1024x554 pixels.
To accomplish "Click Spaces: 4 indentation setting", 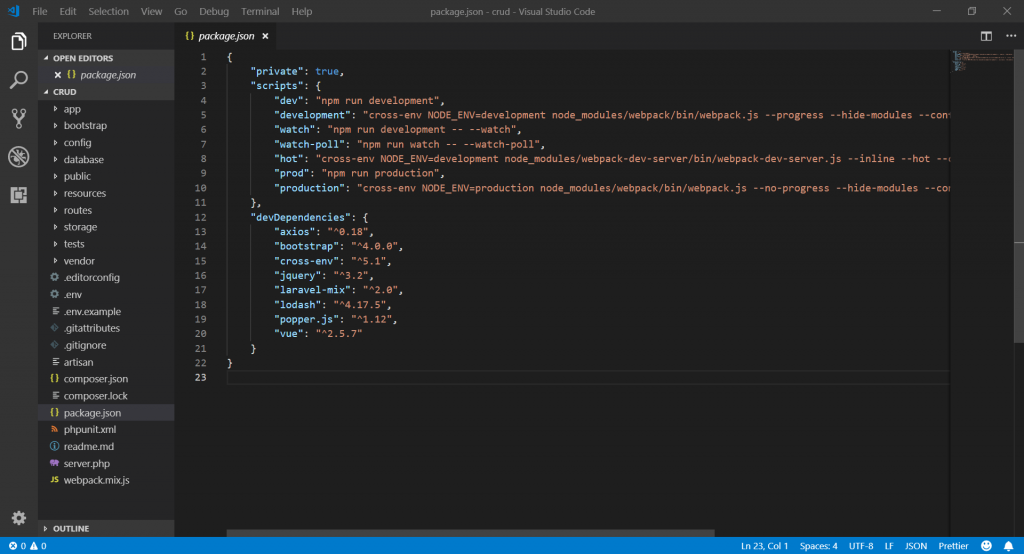I will click(x=818, y=546).
